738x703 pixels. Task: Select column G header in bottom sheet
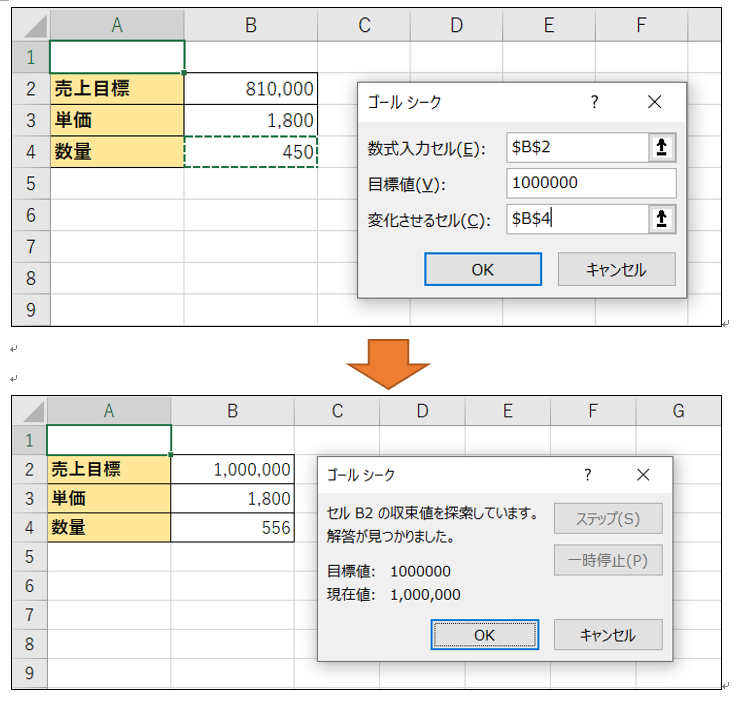click(x=678, y=410)
